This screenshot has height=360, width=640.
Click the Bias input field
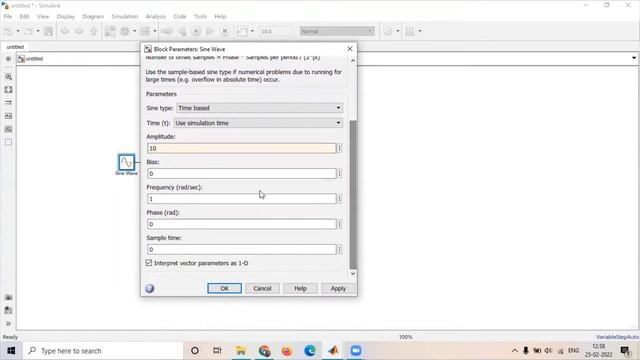pyautogui.click(x=242, y=173)
